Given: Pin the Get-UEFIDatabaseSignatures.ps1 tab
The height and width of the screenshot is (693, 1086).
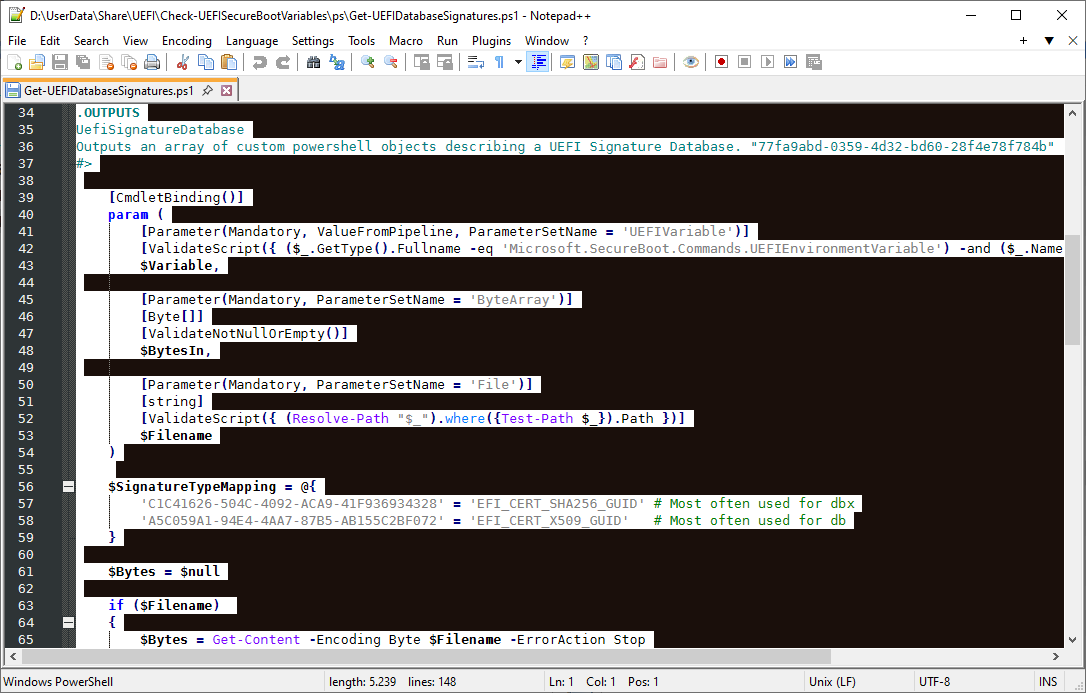Looking at the screenshot, I should click(207, 88).
